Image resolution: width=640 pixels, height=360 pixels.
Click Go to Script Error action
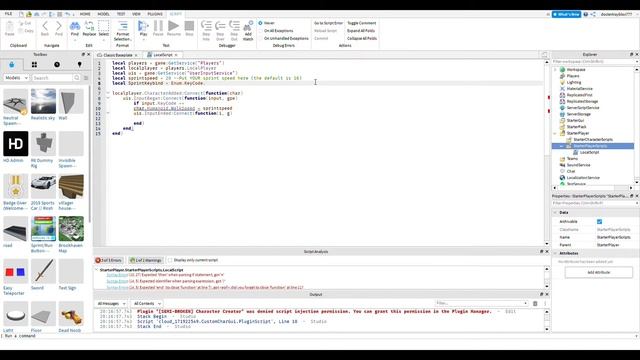tap(329, 23)
